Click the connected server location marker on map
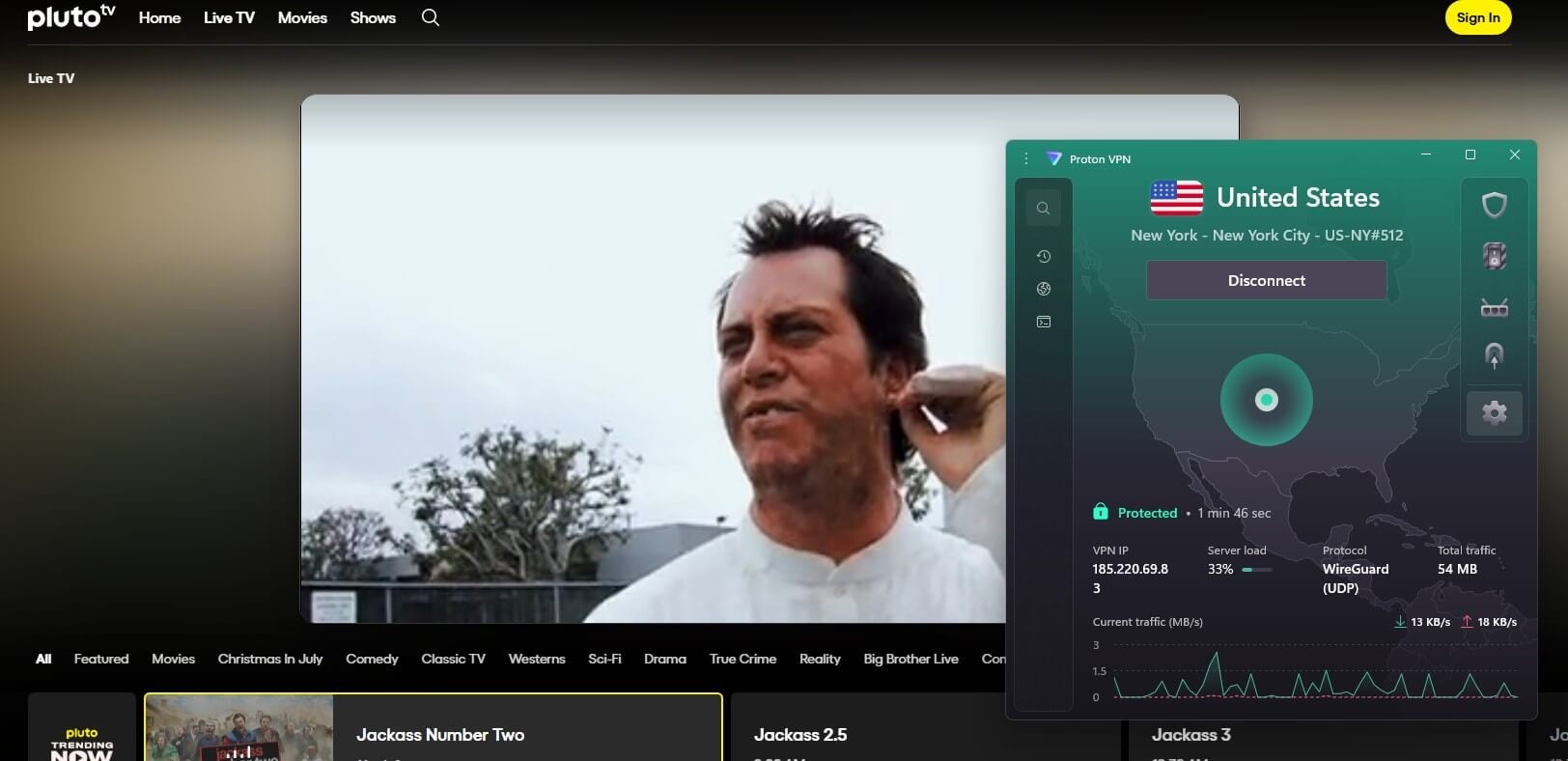This screenshot has width=1568, height=761. (x=1266, y=400)
